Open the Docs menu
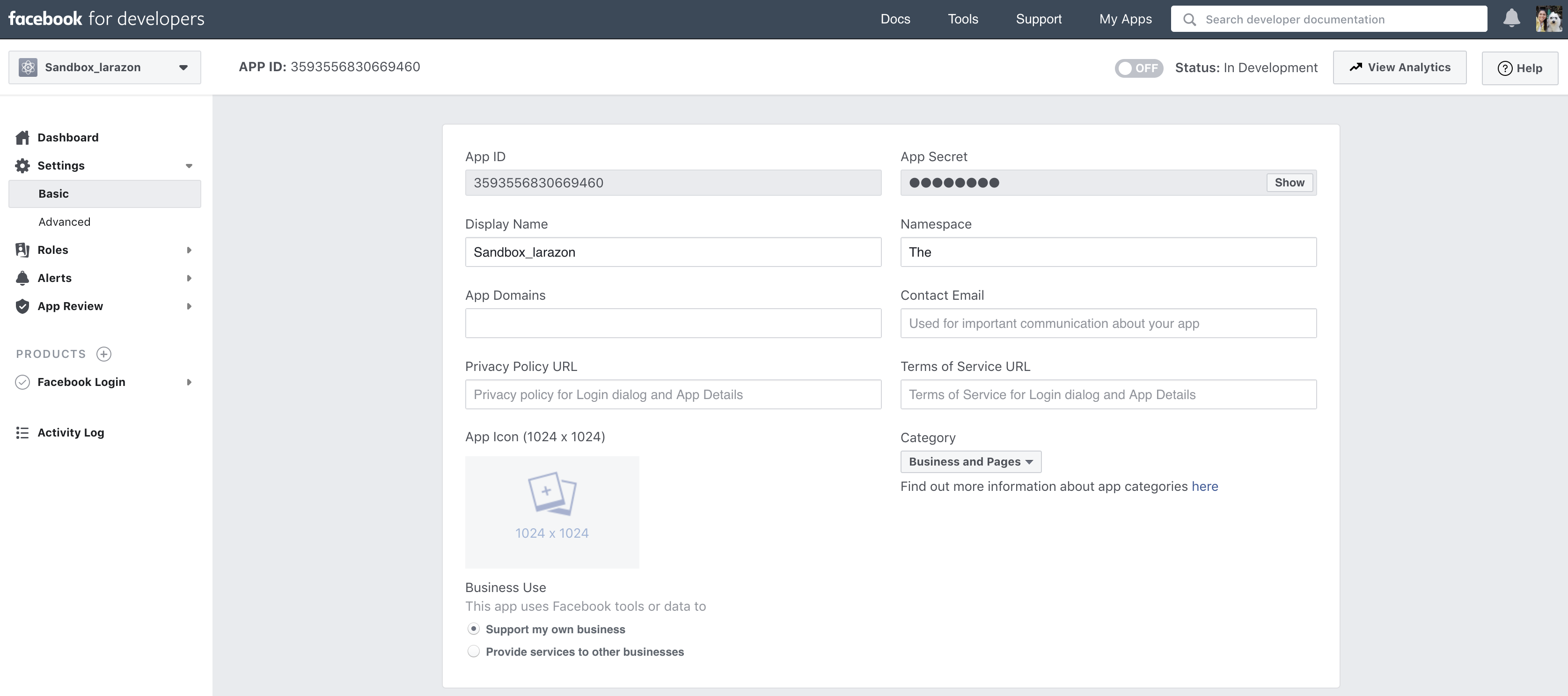The width and height of the screenshot is (1568, 696). pos(895,19)
